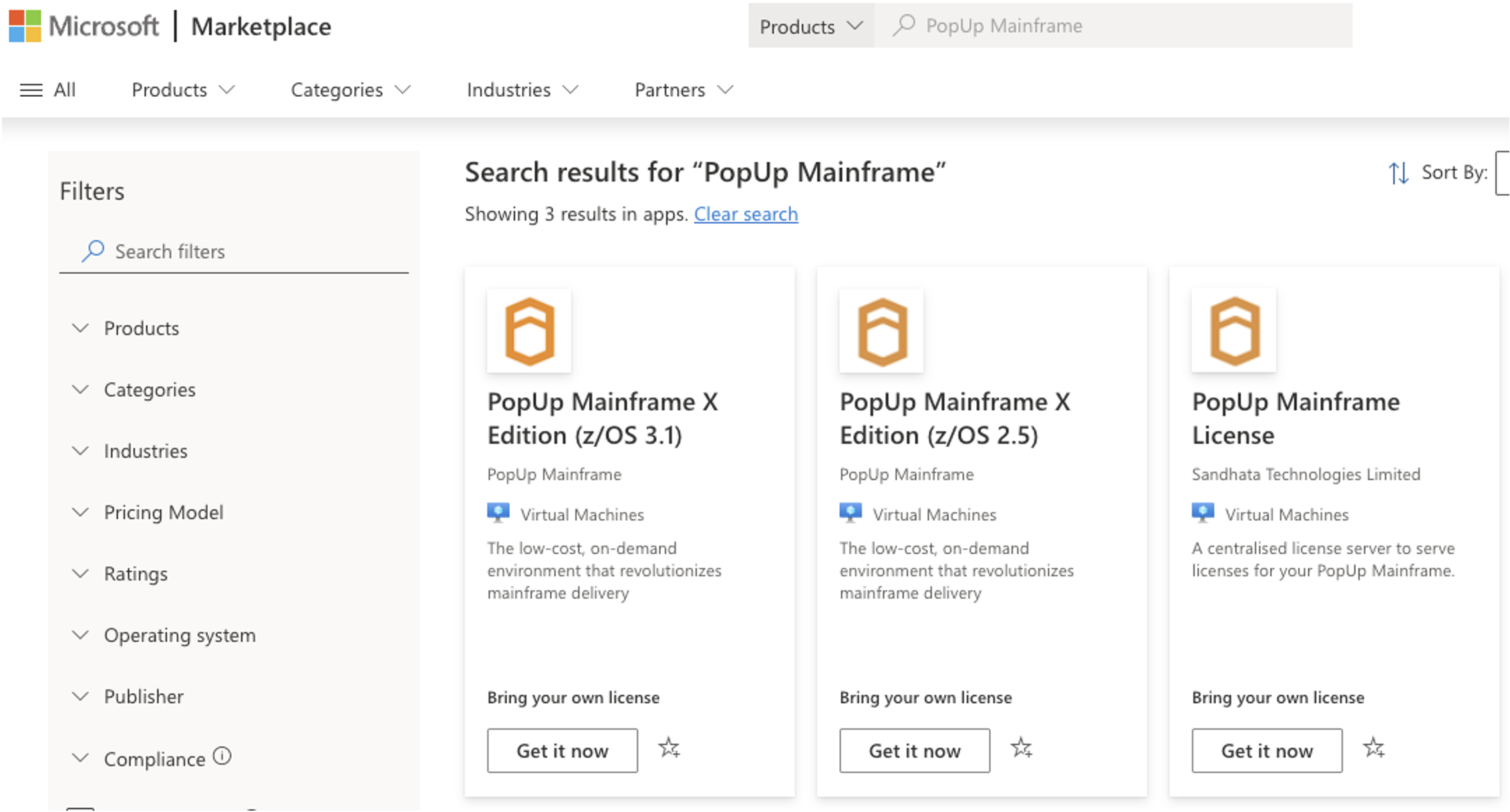Open the Industries menu
This screenshot has height=812, width=1510.
(x=522, y=89)
